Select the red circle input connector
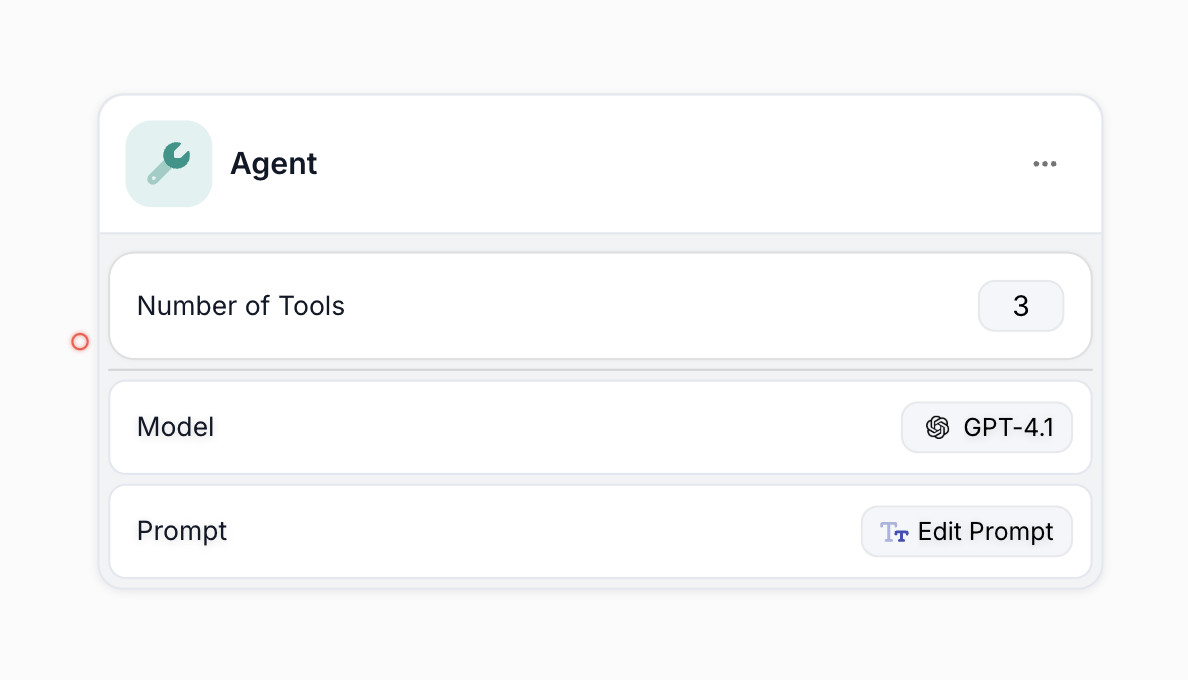The height and width of the screenshot is (680, 1188). (80, 342)
